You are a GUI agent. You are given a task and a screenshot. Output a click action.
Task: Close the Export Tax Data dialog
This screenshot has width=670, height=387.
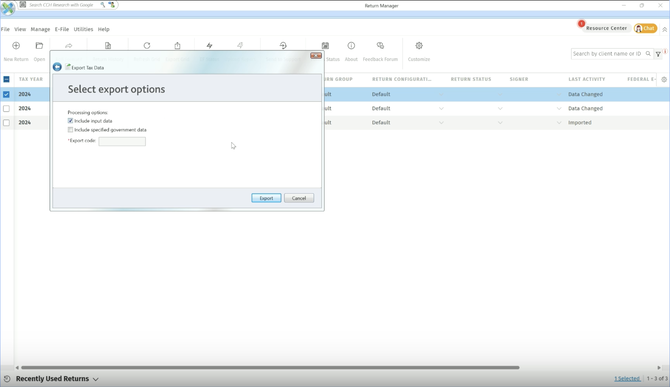click(x=316, y=56)
